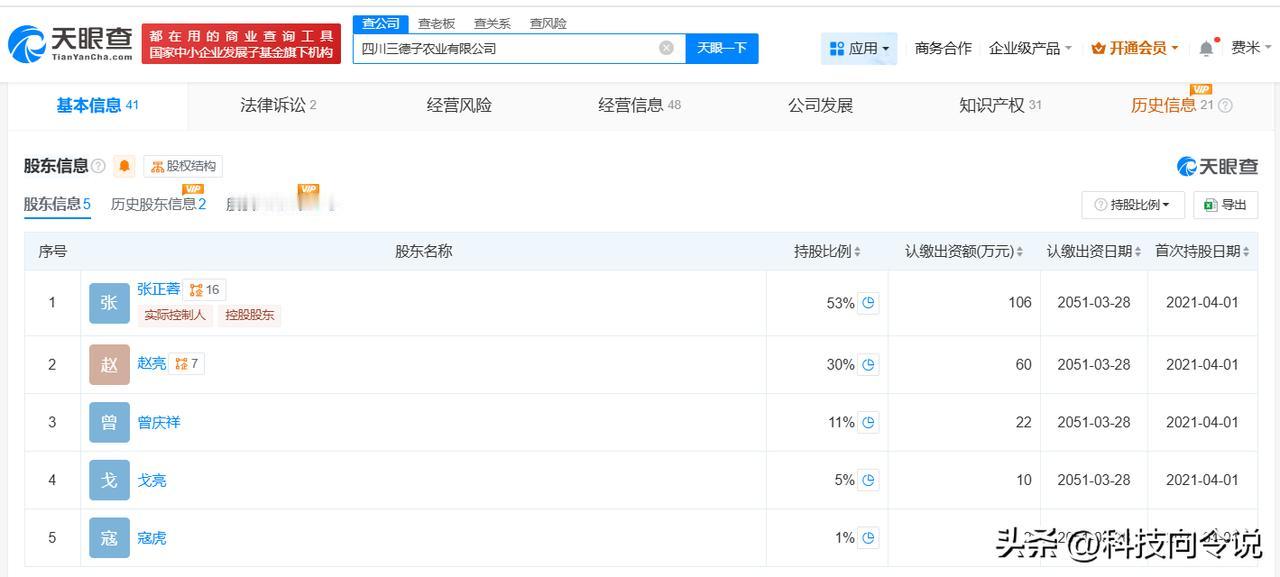Switch to the 基本信息 tab

pos(97,105)
